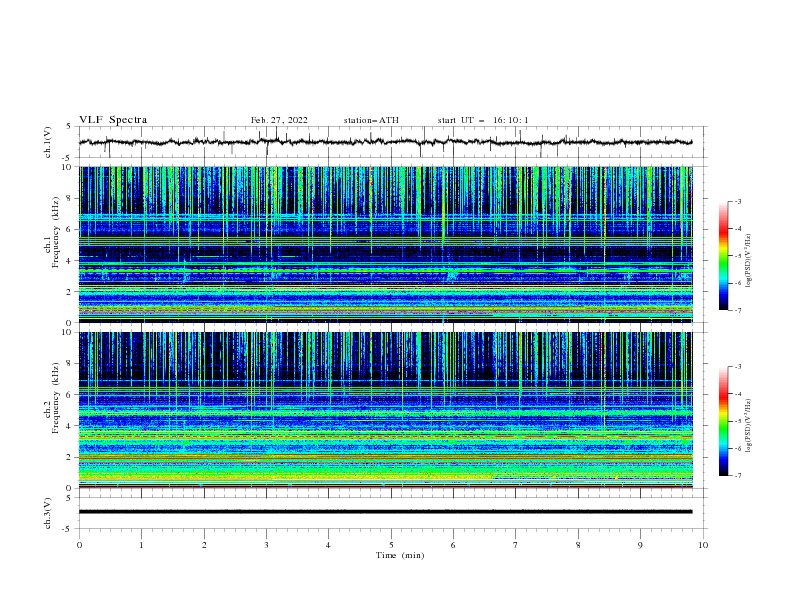Viewport: 792px width, 612px height.
Task: Click the '-3' value on ch.1 colorbar
Action: point(737,201)
